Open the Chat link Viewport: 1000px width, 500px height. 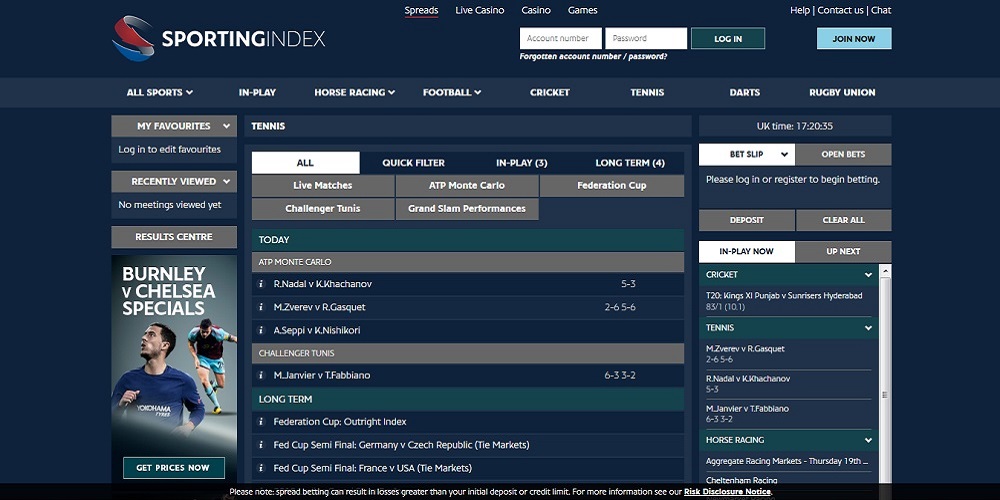click(x=881, y=10)
